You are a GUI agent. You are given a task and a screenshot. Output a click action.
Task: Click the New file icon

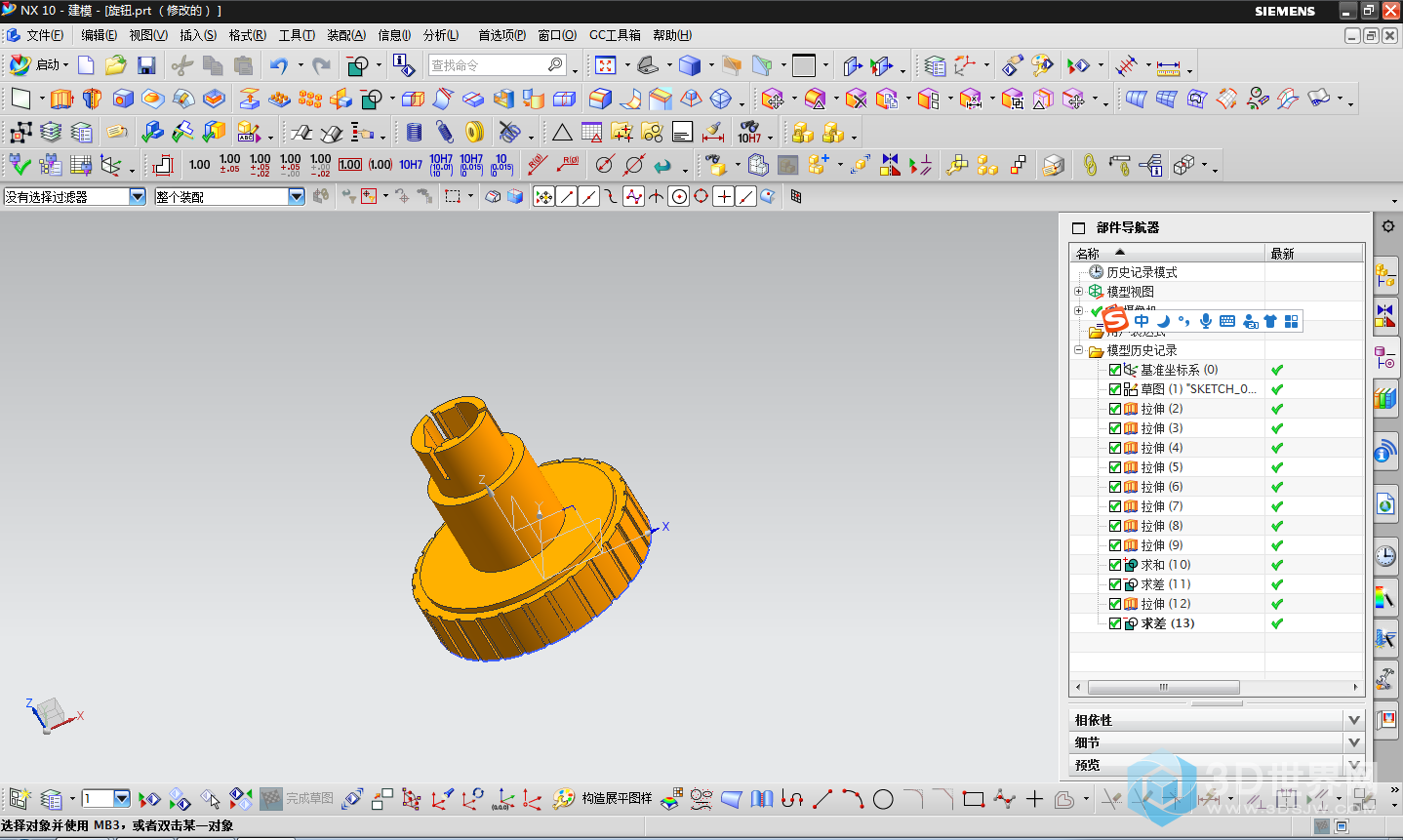tap(86, 65)
